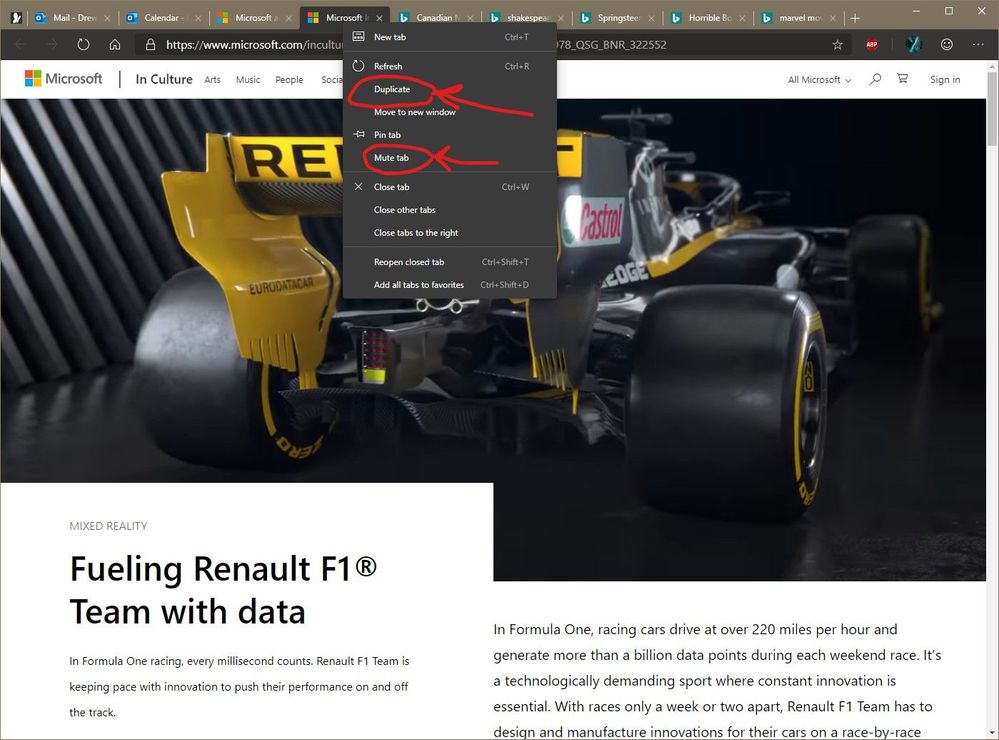
Task: Open the Music nav link
Action: point(248,80)
